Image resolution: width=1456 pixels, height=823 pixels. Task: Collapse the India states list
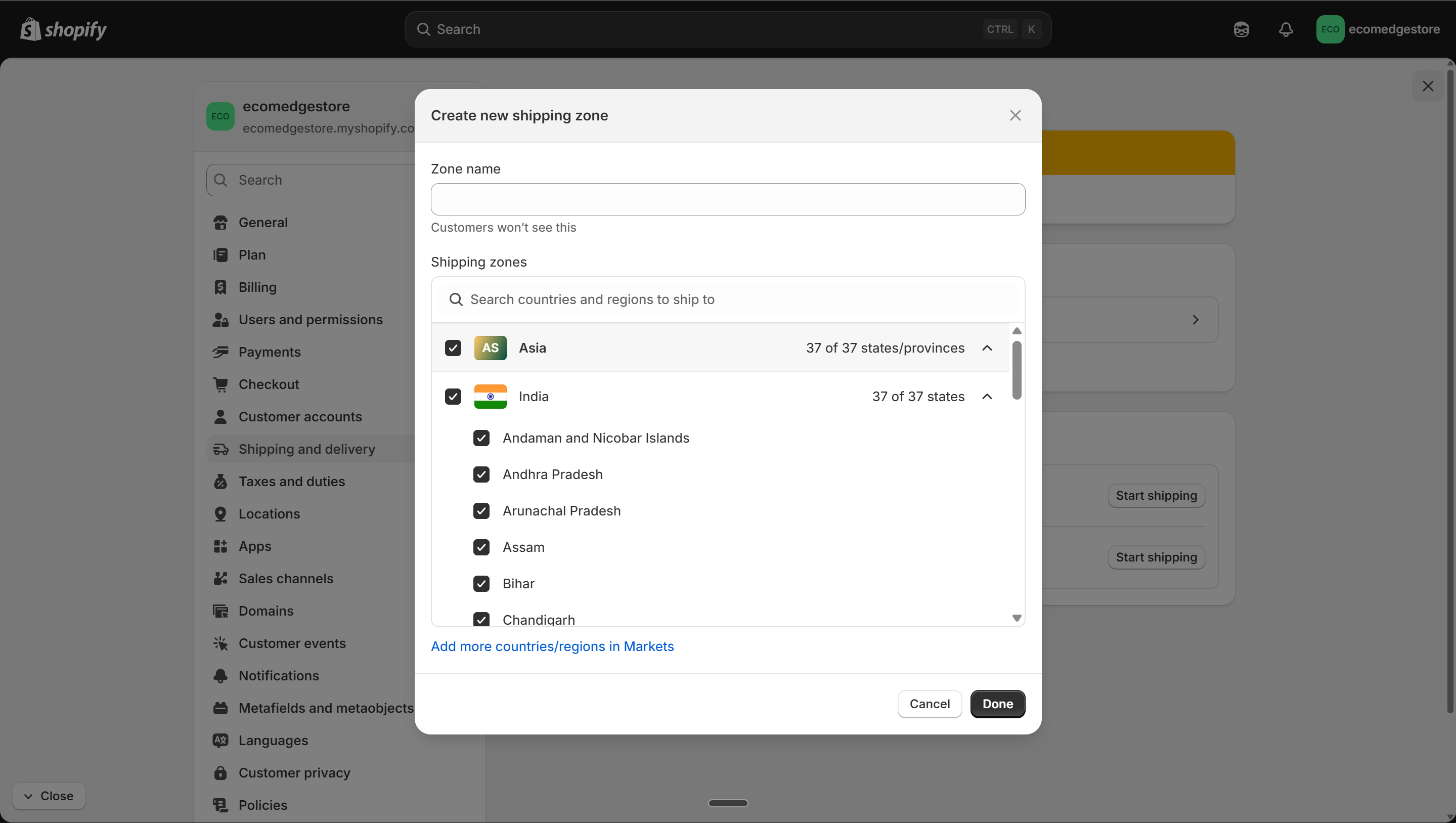[x=986, y=396]
